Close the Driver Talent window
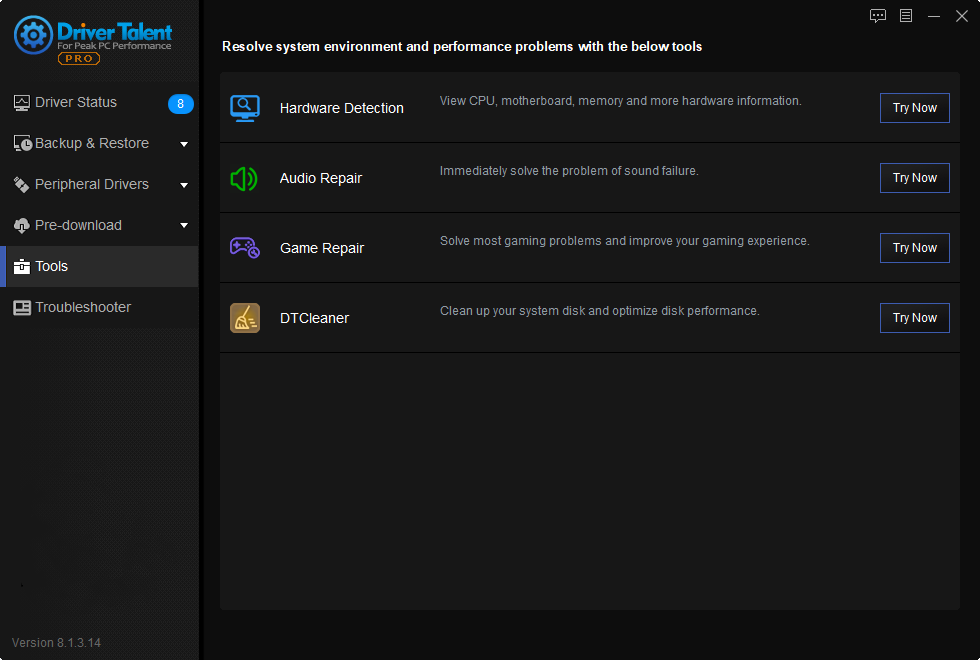Screen dimensions: 980x660 click(x=962, y=16)
